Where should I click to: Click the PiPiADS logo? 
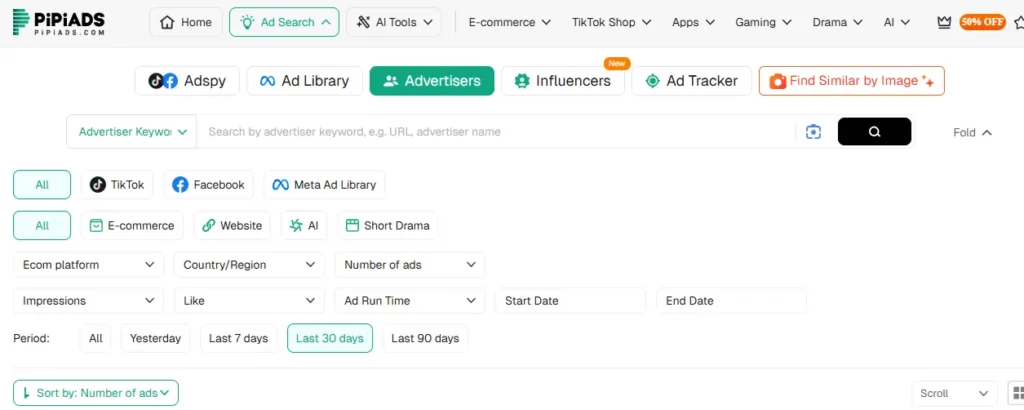click(x=59, y=22)
